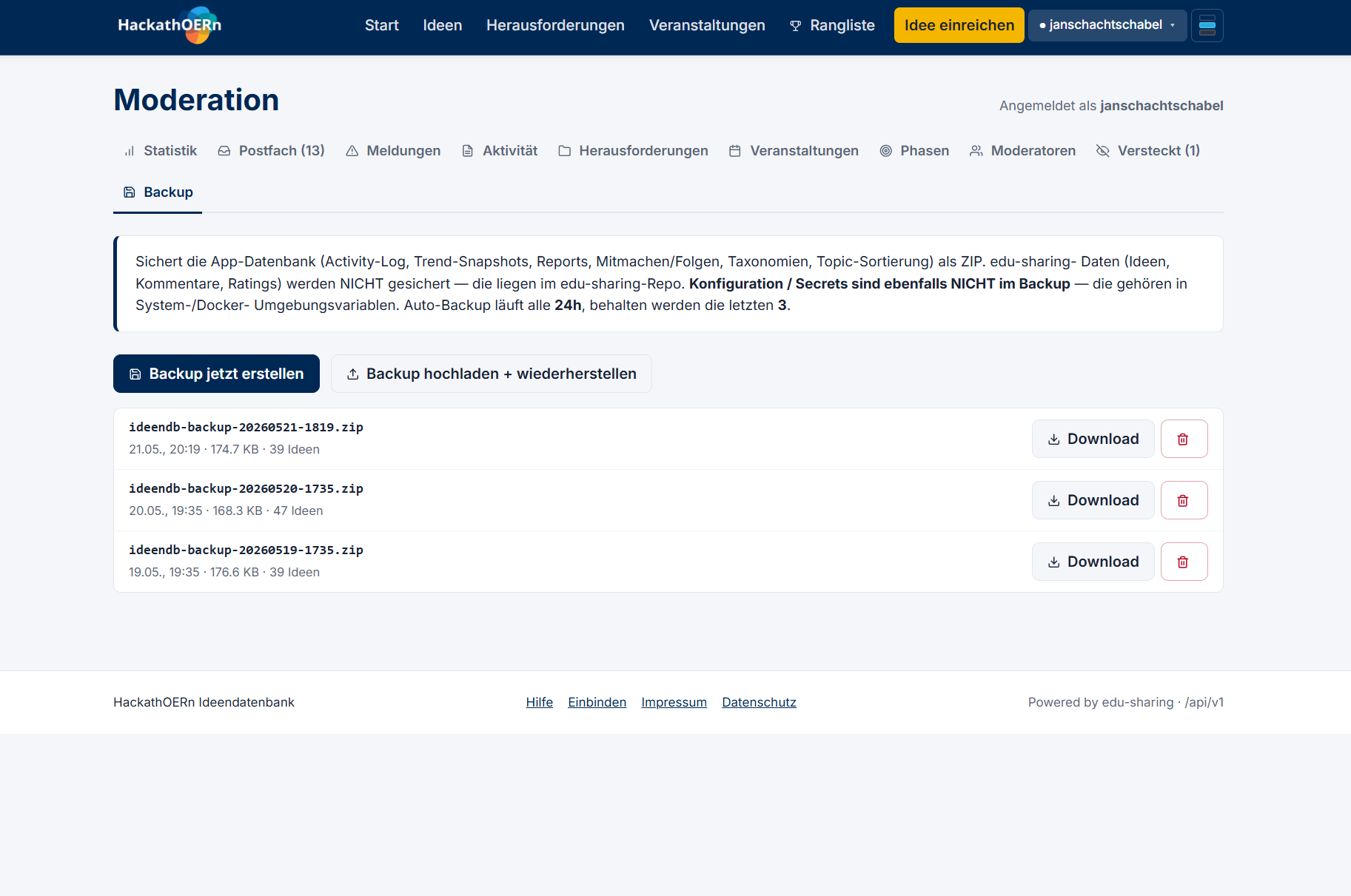1351x896 pixels.
Task: Select the Backup tab
Action: pos(158,192)
